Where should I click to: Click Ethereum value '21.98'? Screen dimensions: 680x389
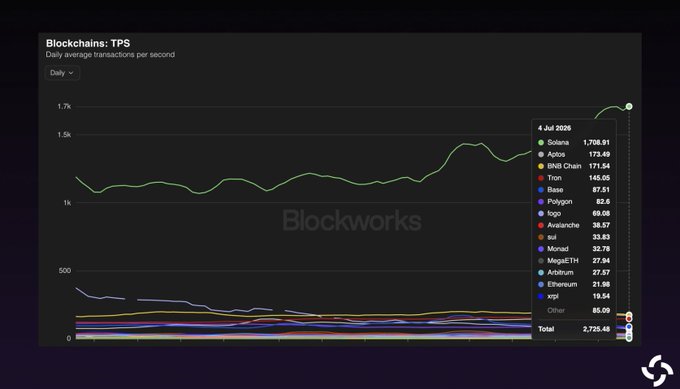click(601, 284)
